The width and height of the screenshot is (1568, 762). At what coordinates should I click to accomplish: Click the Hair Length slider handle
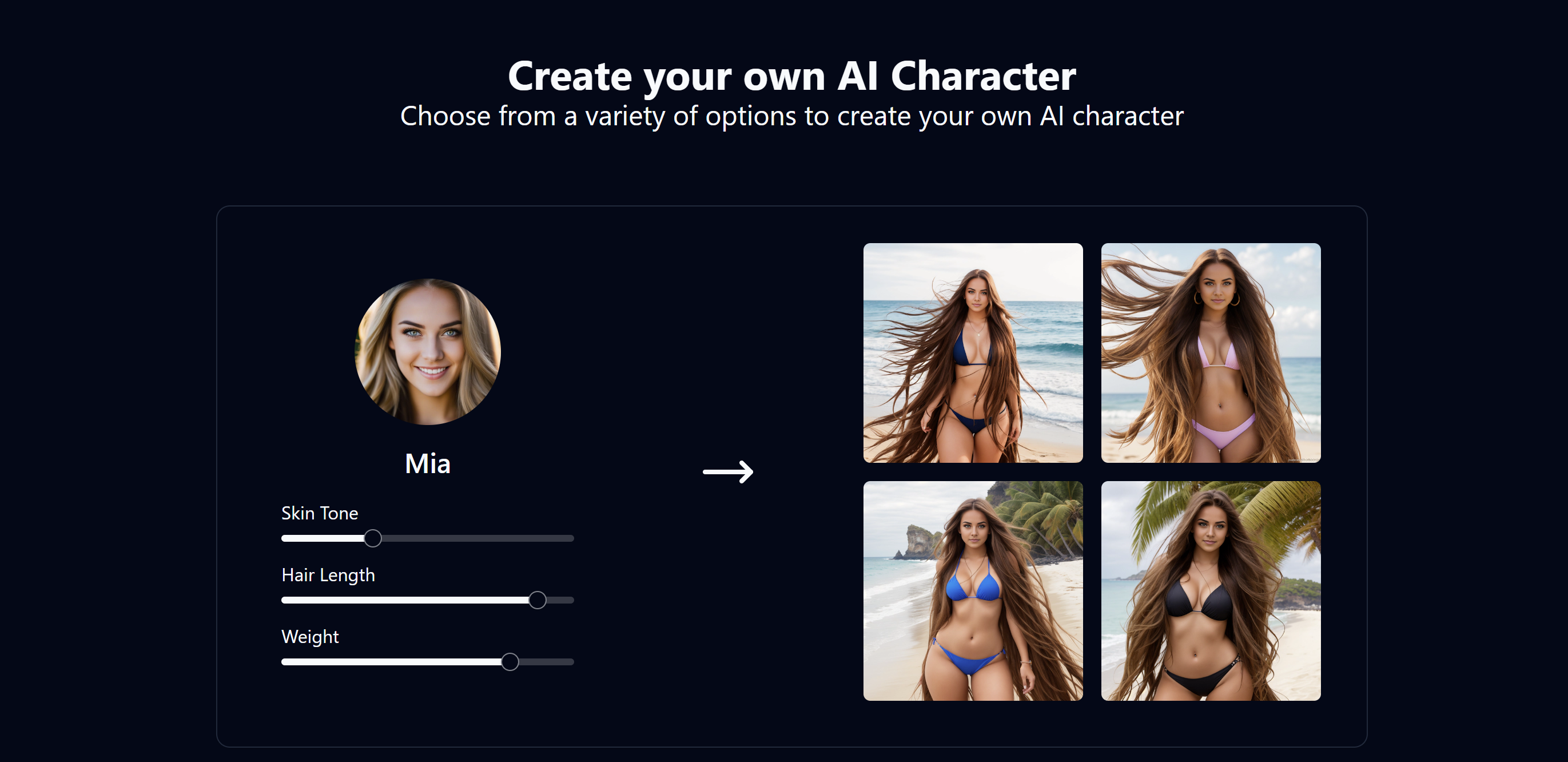[538, 600]
